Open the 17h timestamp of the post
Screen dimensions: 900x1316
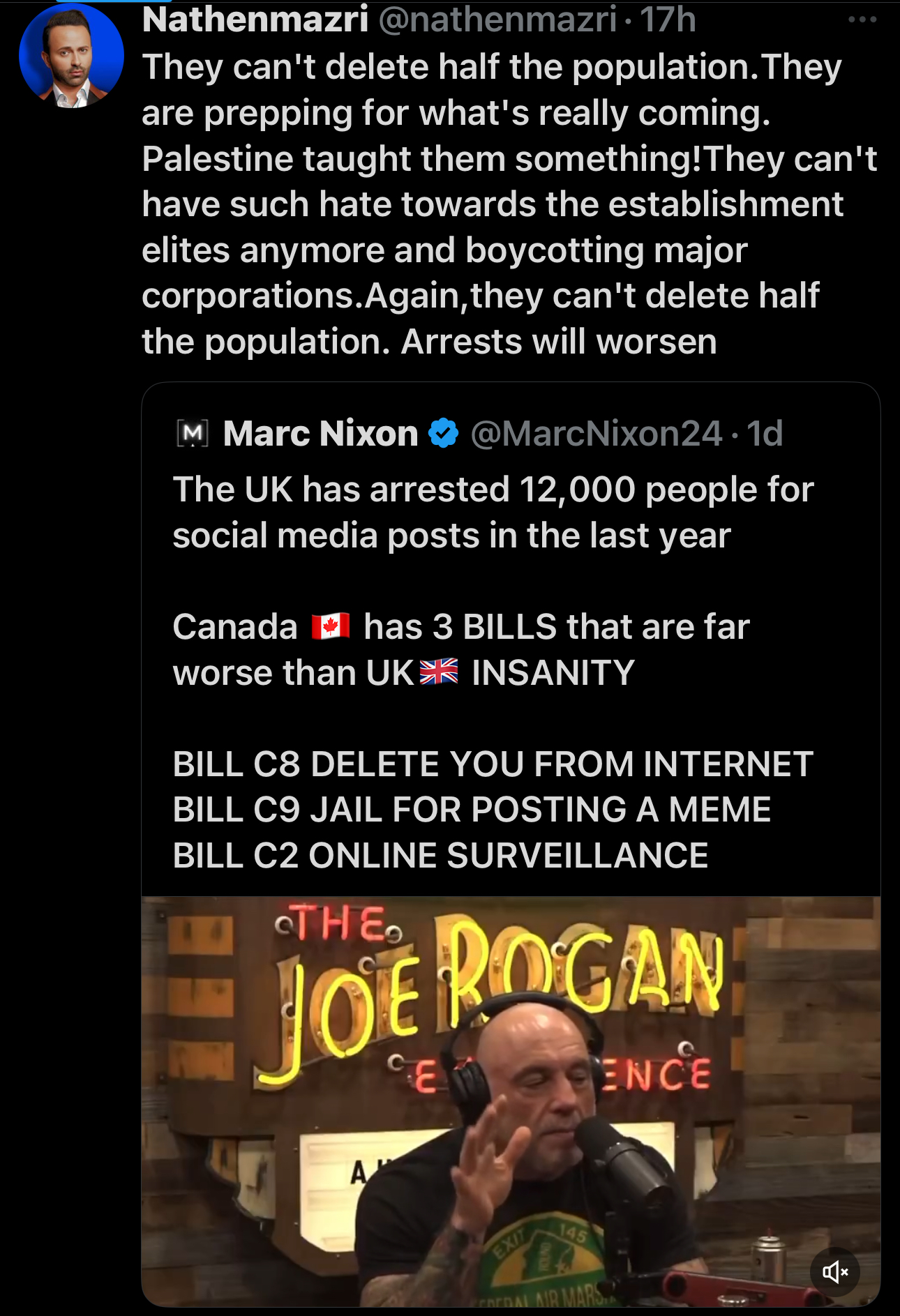click(x=668, y=19)
